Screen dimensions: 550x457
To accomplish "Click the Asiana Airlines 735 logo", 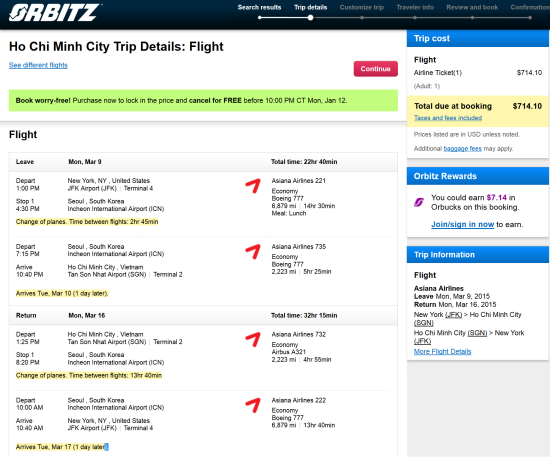I will (x=253, y=252).
